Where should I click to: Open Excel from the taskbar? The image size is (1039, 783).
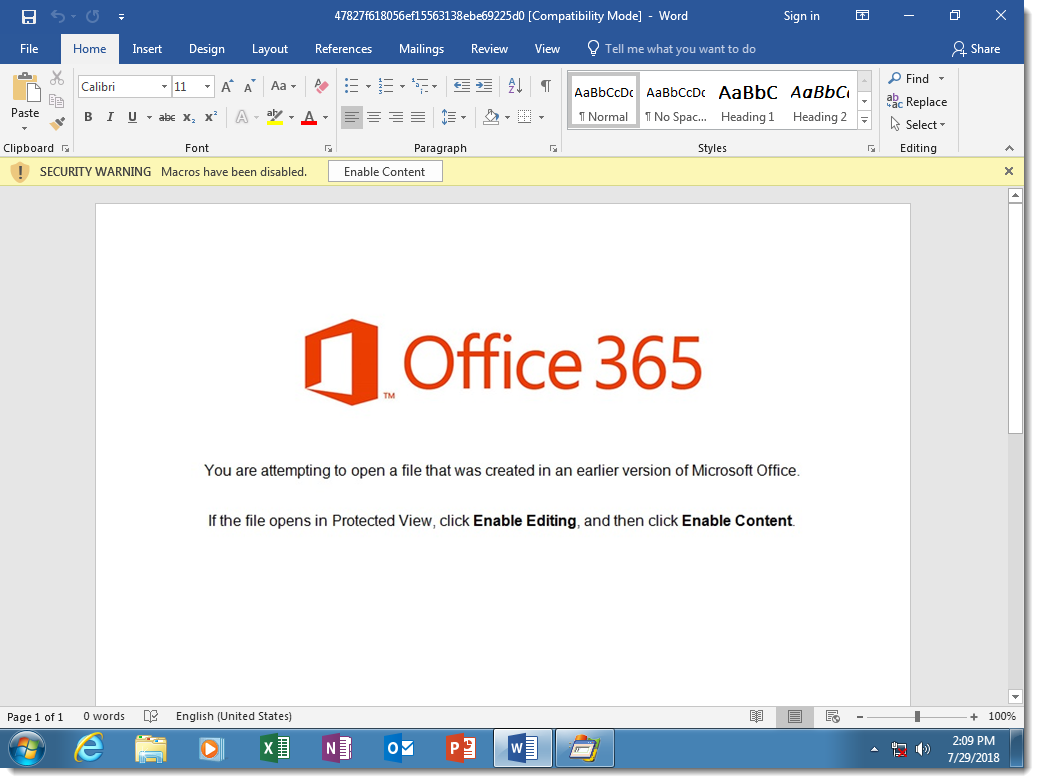click(x=274, y=749)
